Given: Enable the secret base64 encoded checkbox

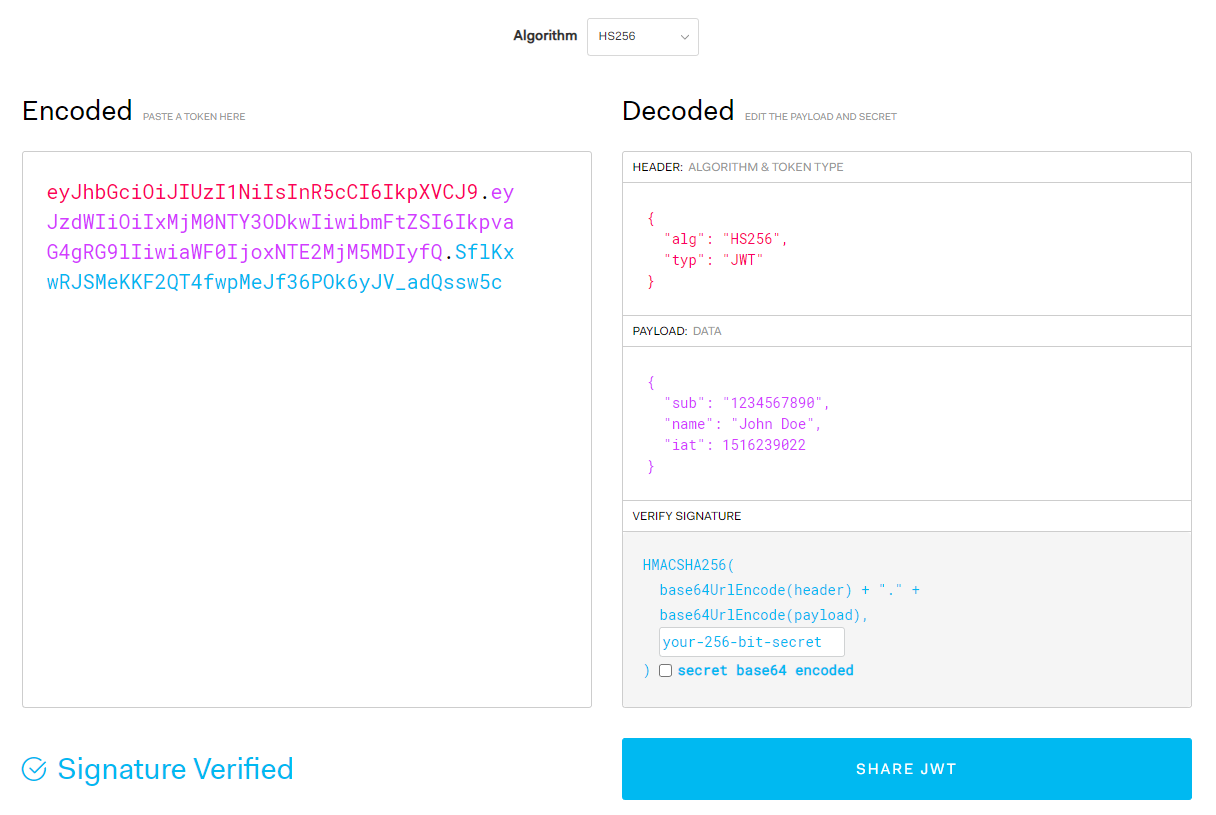Looking at the screenshot, I should [665, 670].
